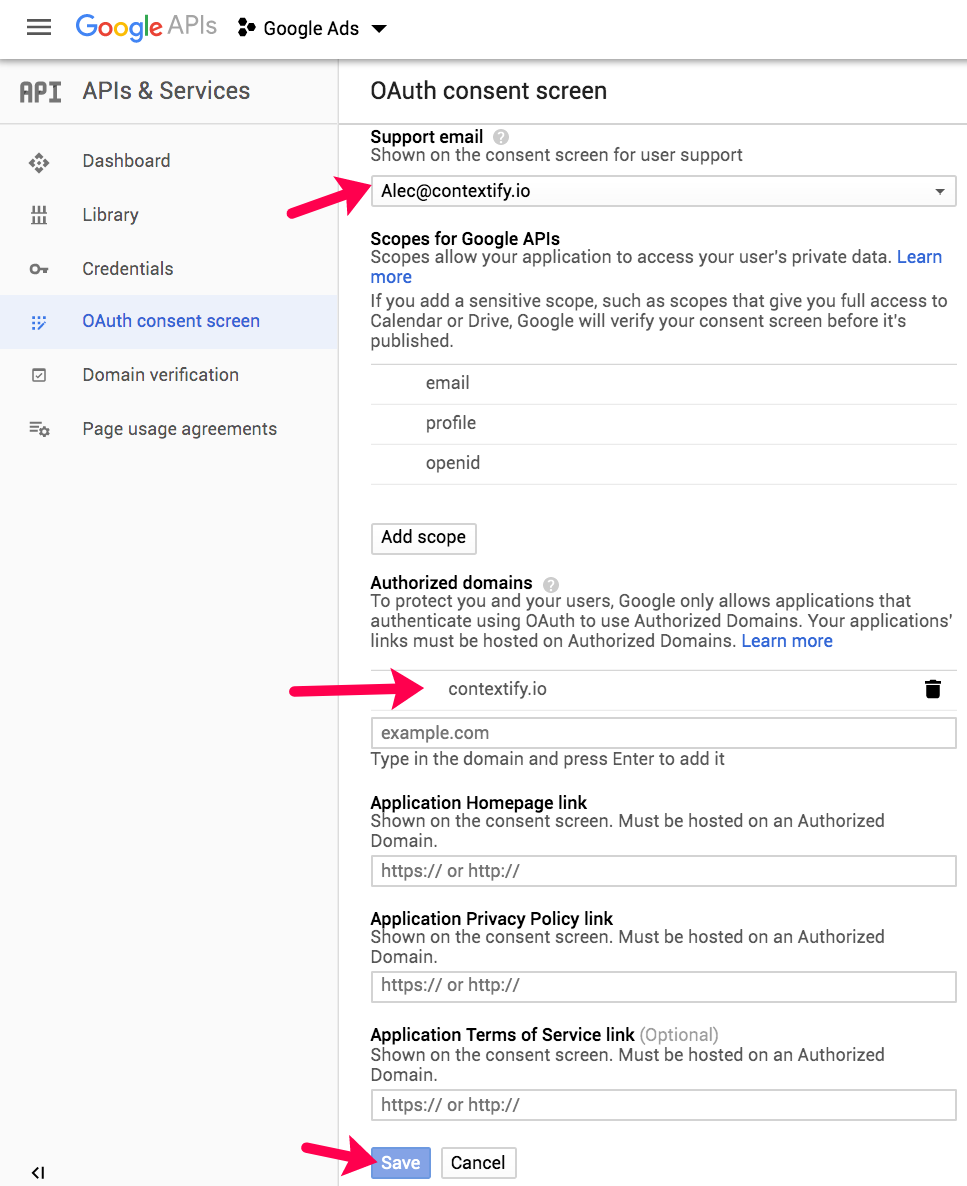Click the Support email help icon
Image resolution: width=967 pixels, height=1186 pixels.
tap(501, 137)
